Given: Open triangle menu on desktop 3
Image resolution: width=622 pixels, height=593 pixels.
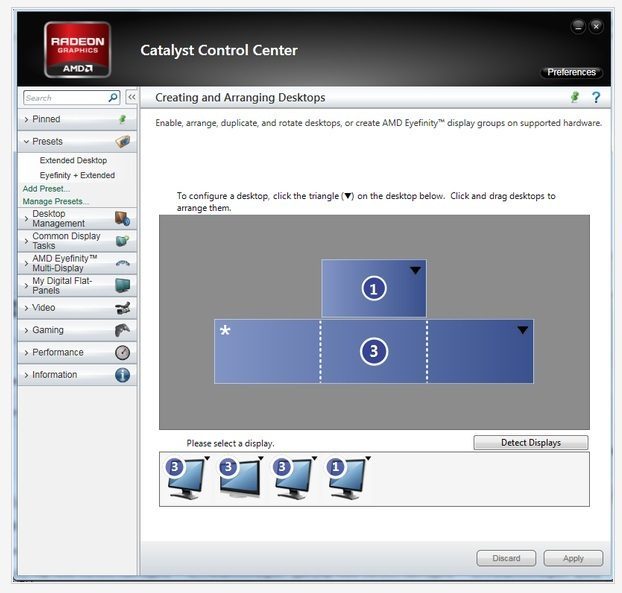Looking at the screenshot, I should (x=523, y=330).
